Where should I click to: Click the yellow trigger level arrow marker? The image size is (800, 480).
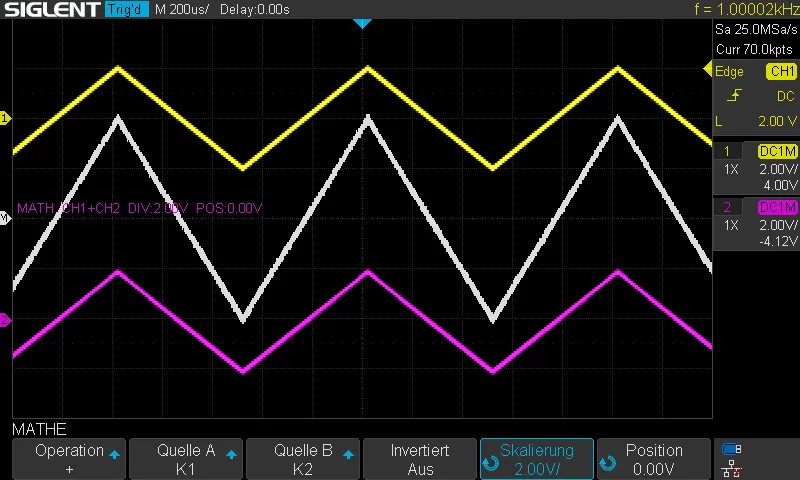click(708, 69)
